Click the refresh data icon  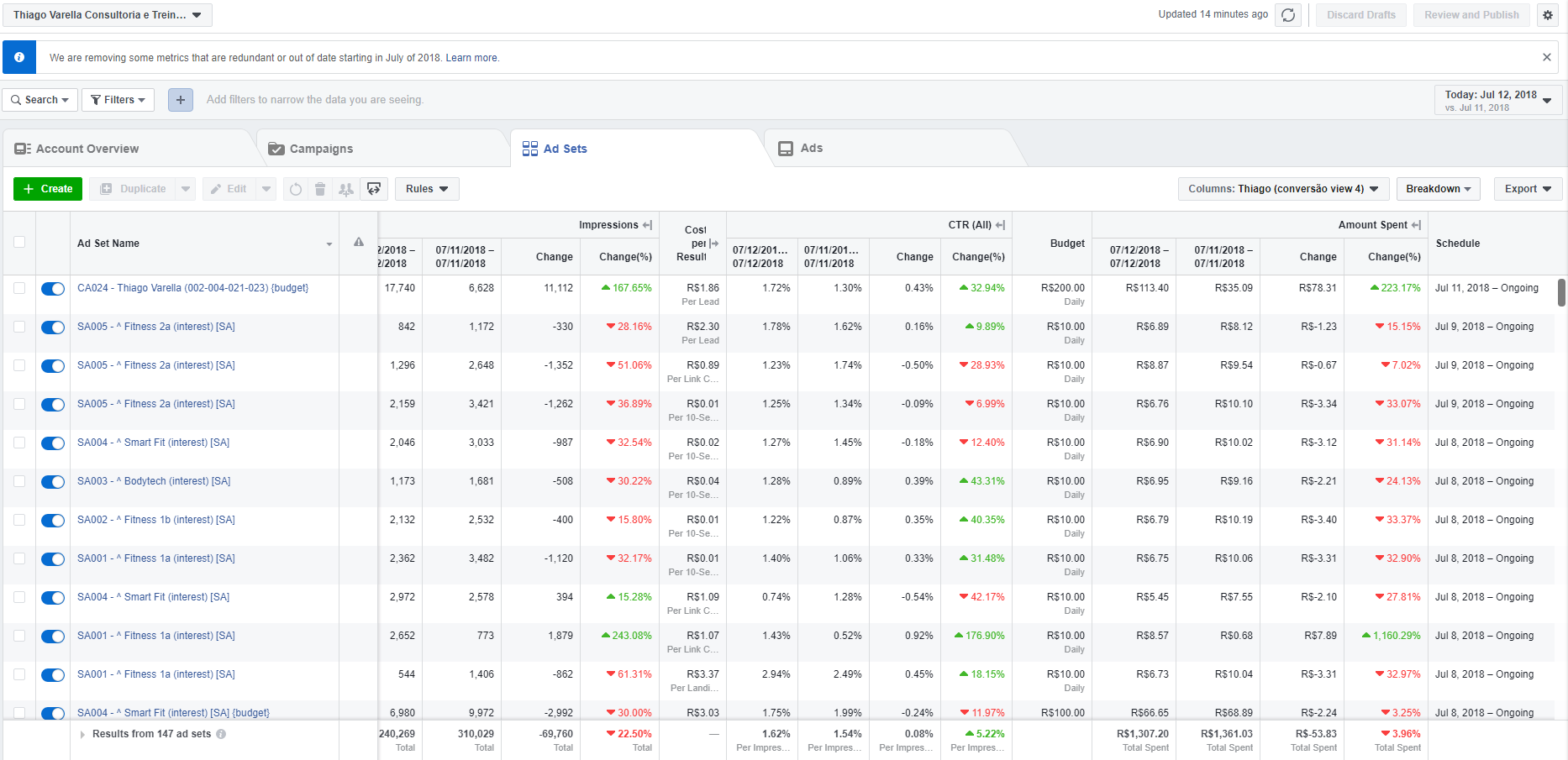point(1287,15)
